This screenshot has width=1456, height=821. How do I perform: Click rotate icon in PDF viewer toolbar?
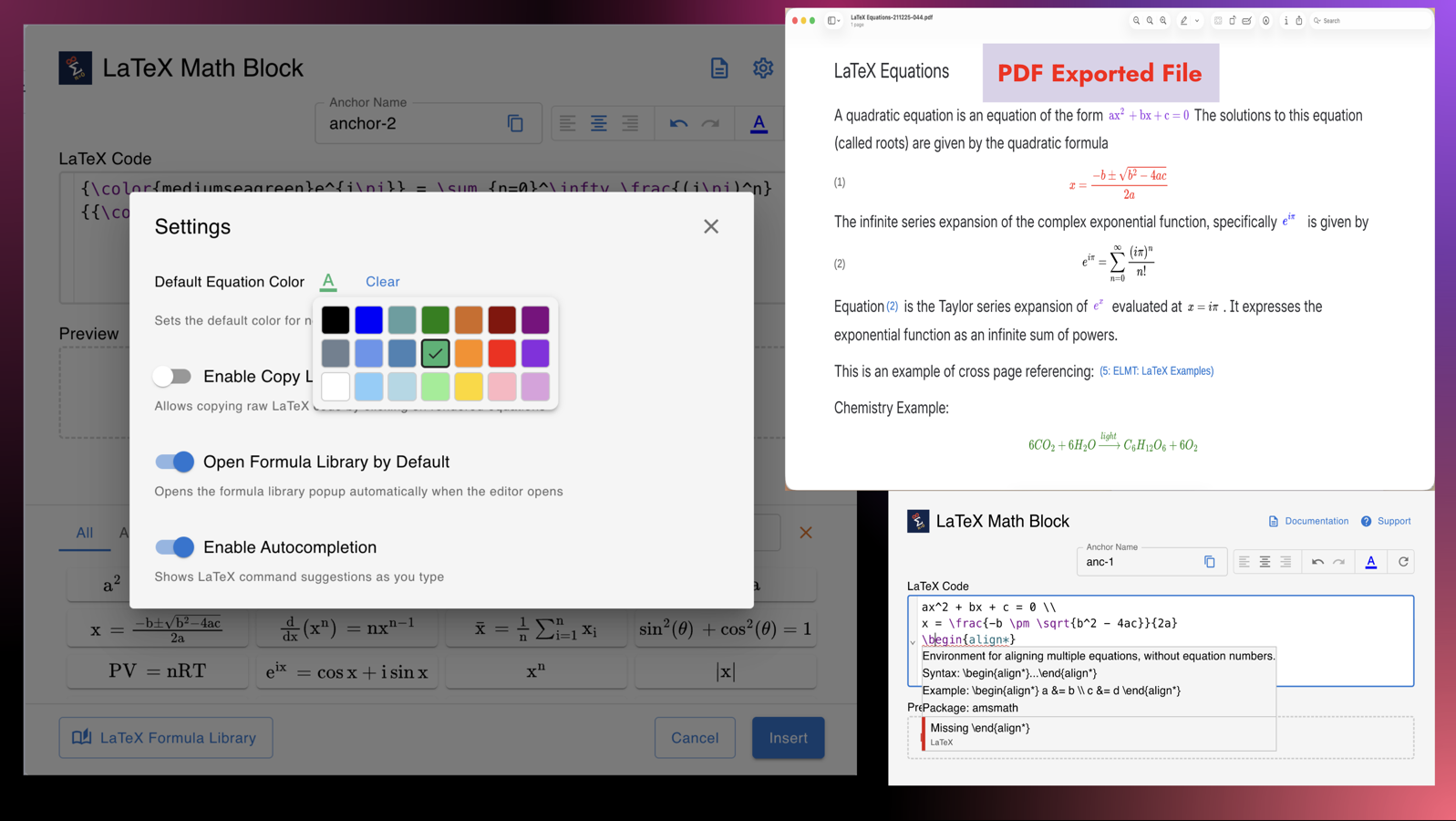pyautogui.click(x=1233, y=20)
